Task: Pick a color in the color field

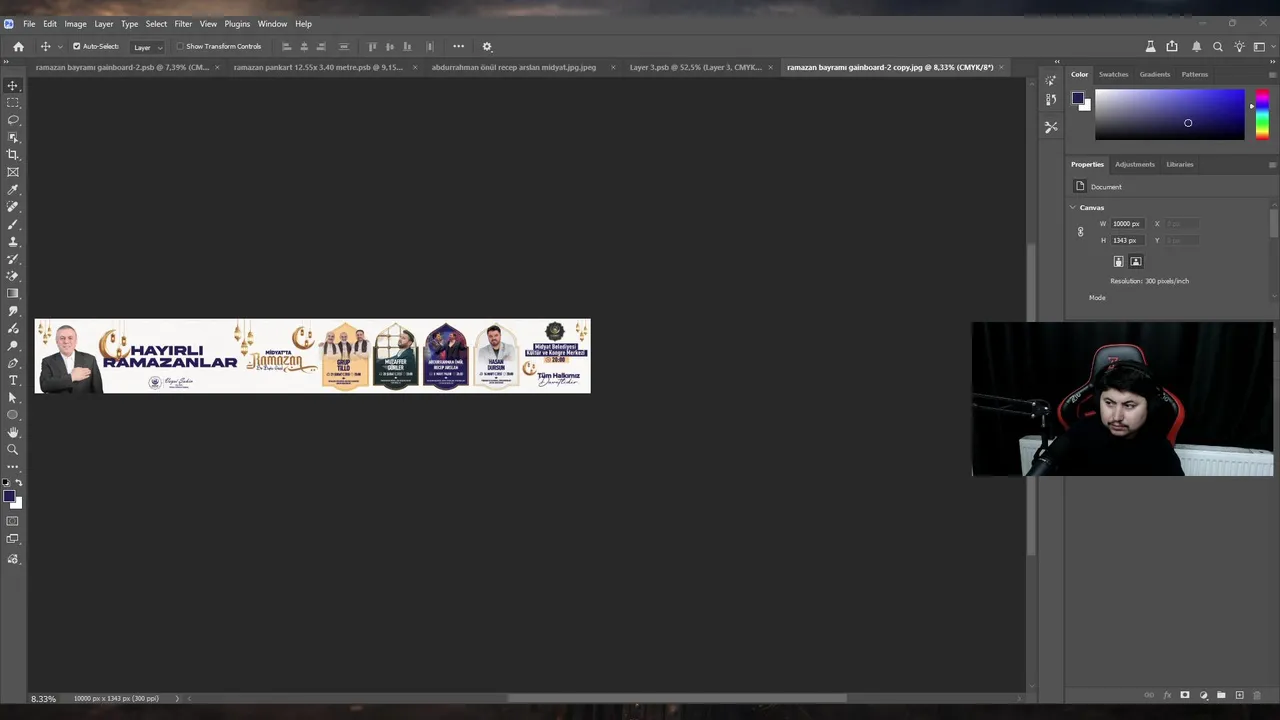Action: [x=1170, y=114]
